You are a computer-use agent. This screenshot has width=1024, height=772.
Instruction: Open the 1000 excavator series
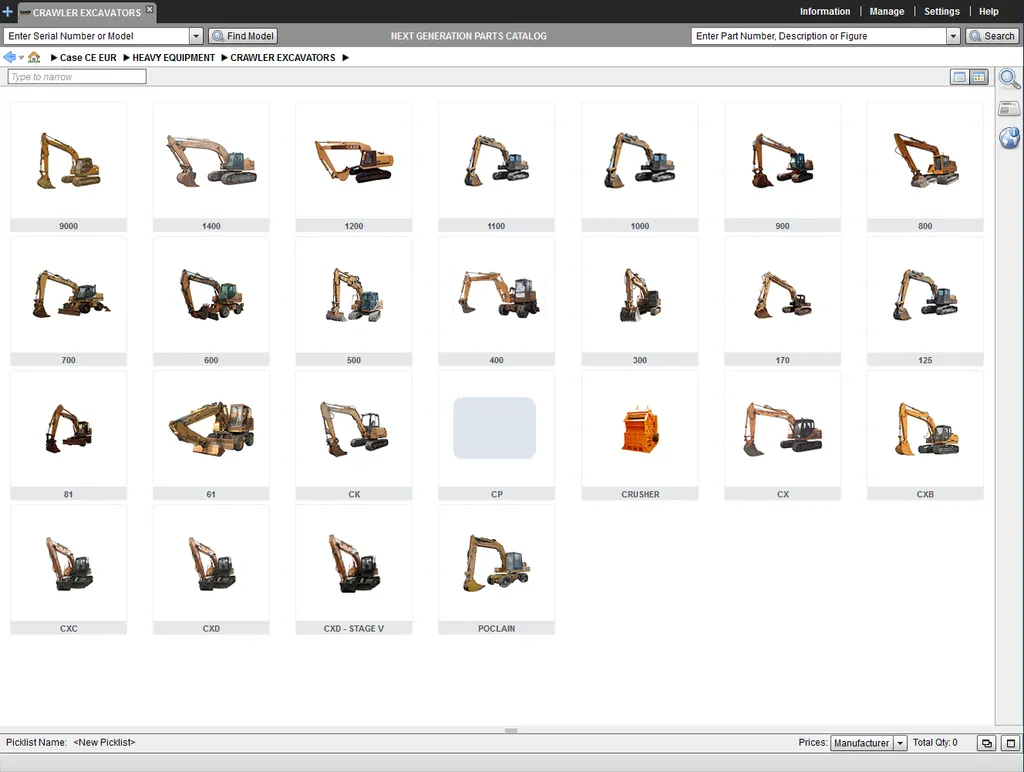pyautogui.click(x=640, y=167)
